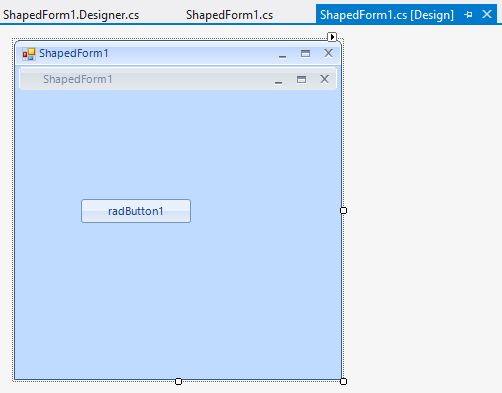The width and height of the screenshot is (502, 393).
Task: Switch to ShapedForm1.Designer.cs tab
Action: click(71, 15)
